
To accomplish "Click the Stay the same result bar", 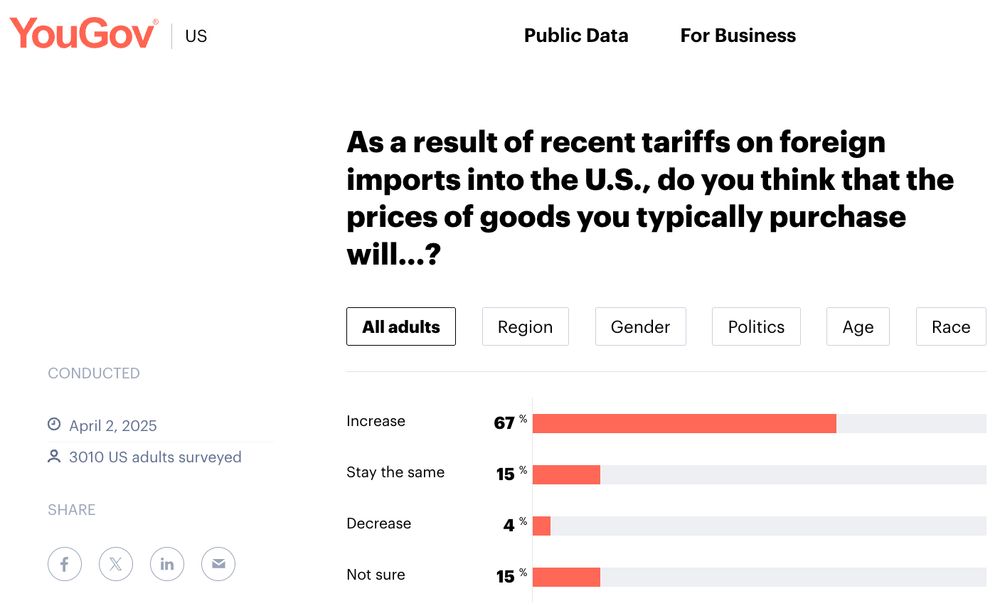I will click(566, 474).
